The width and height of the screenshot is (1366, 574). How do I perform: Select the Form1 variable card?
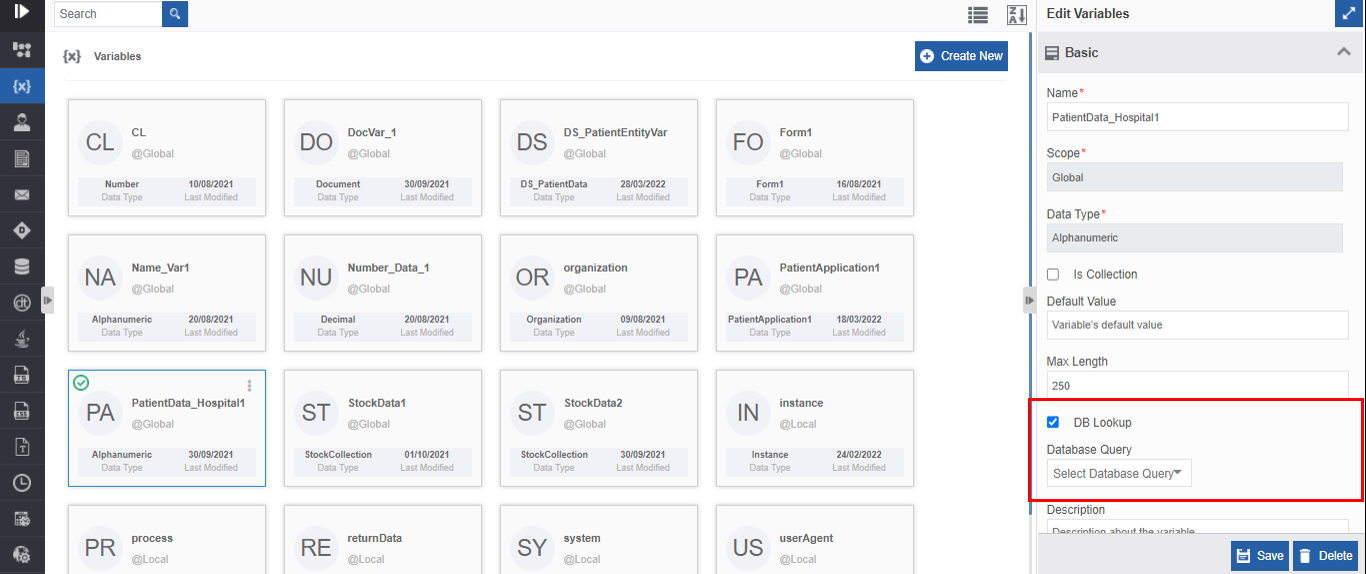click(x=815, y=157)
